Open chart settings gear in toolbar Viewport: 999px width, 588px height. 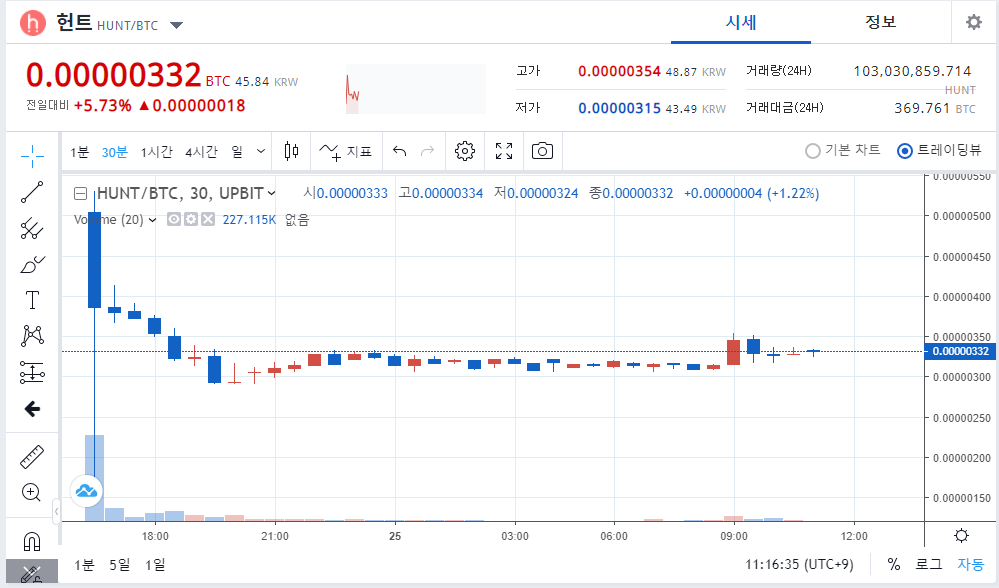[x=465, y=151]
